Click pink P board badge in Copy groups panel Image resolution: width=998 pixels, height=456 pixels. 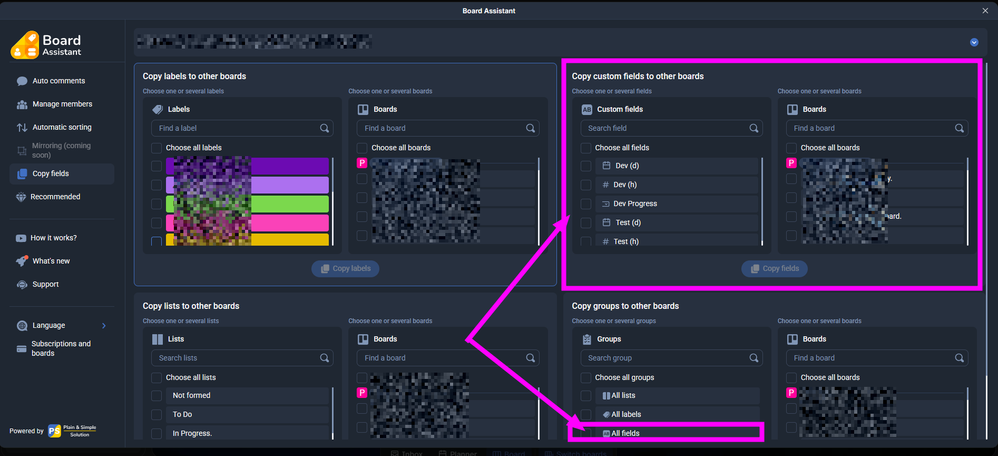(x=791, y=392)
